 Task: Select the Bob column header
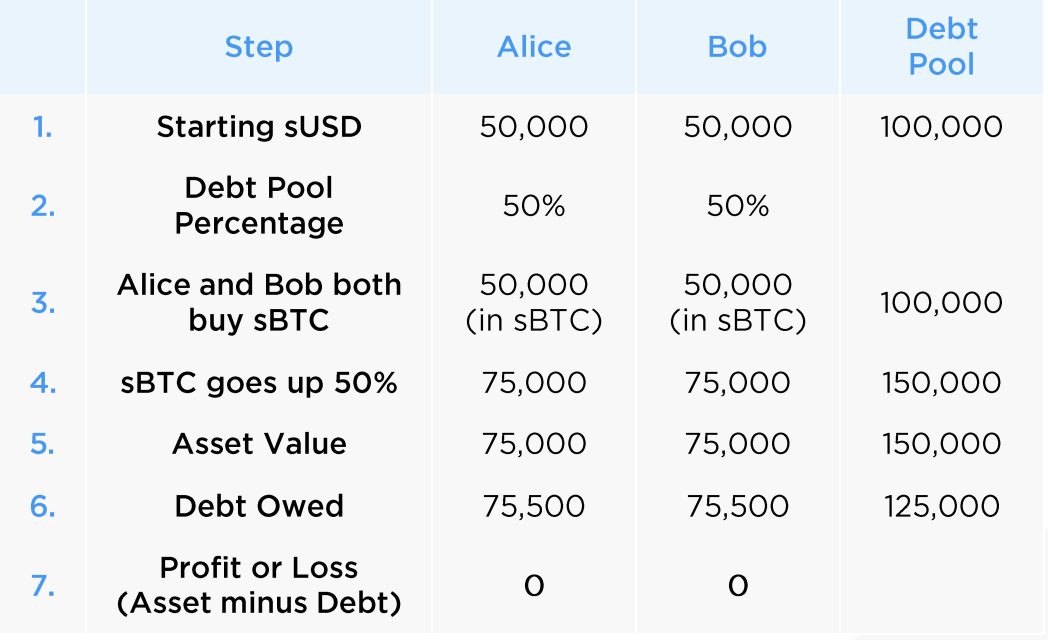pos(737,47)
